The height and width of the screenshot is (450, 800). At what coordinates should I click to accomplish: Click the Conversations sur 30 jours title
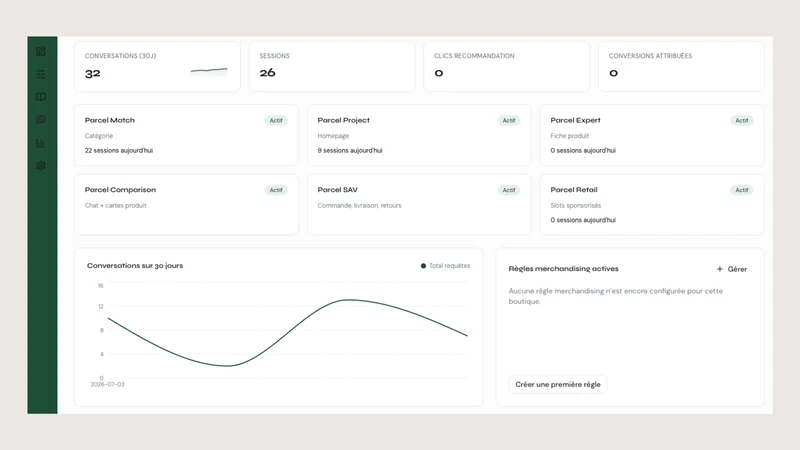(x=135, y=265)
